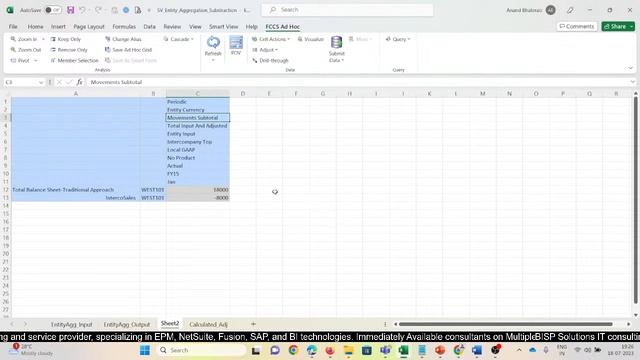Collapse the ribbon with the chevron
The image size is (640, 360).
point(630,69)
